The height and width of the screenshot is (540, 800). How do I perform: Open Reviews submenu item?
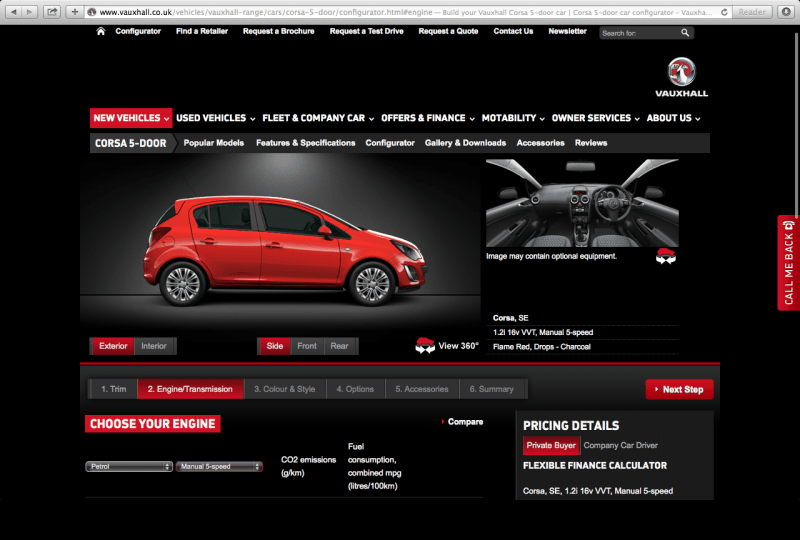click(591, 143)
